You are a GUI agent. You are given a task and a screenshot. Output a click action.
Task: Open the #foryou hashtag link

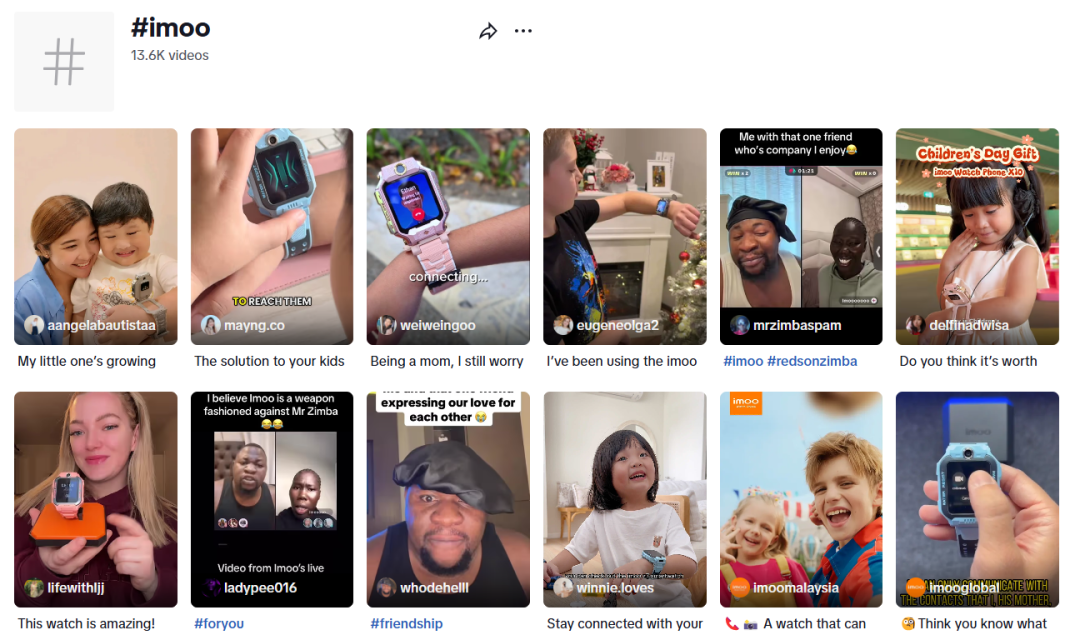click(219, 623)
